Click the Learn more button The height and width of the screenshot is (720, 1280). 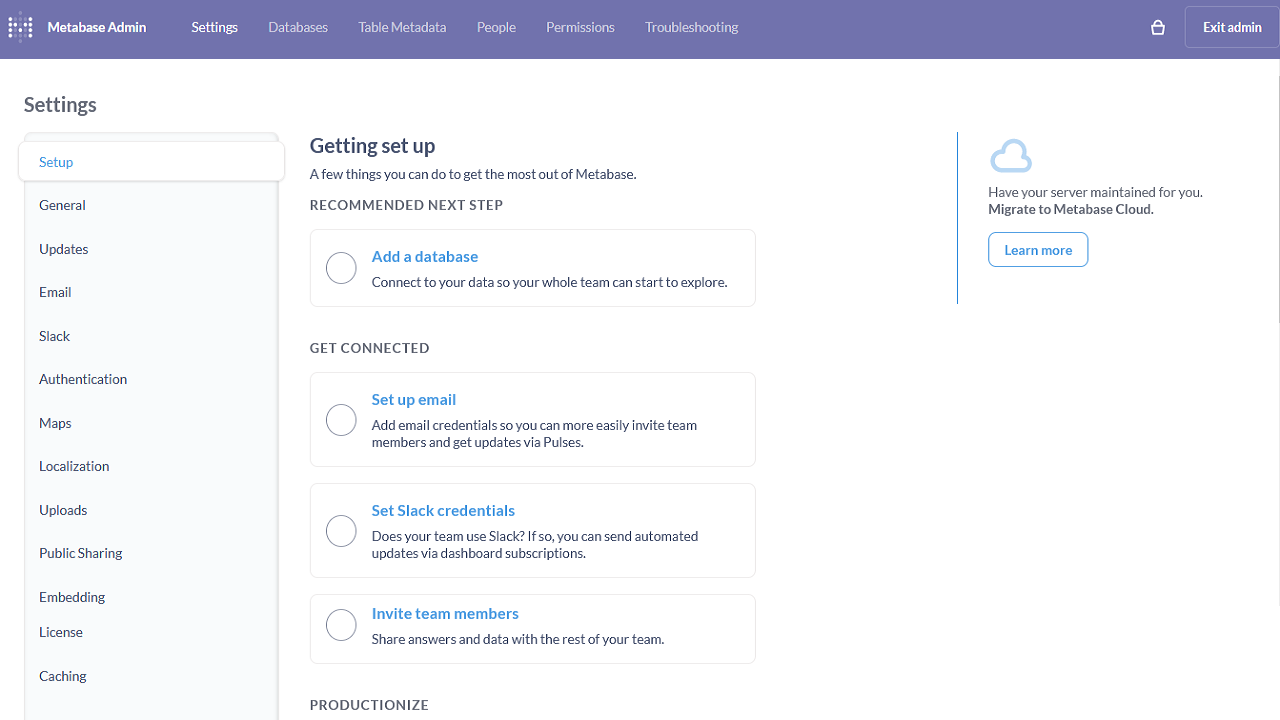tap(1038, 250)
